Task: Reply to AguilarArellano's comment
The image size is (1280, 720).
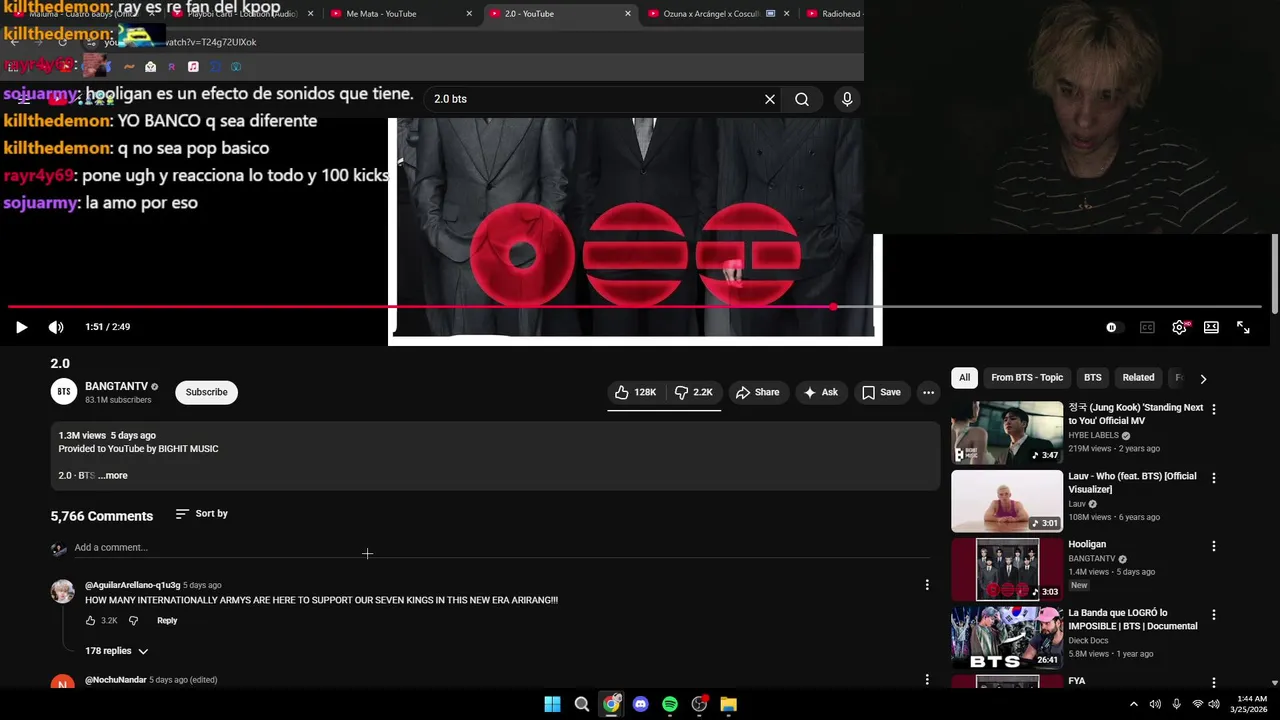Action: point(167,621)
